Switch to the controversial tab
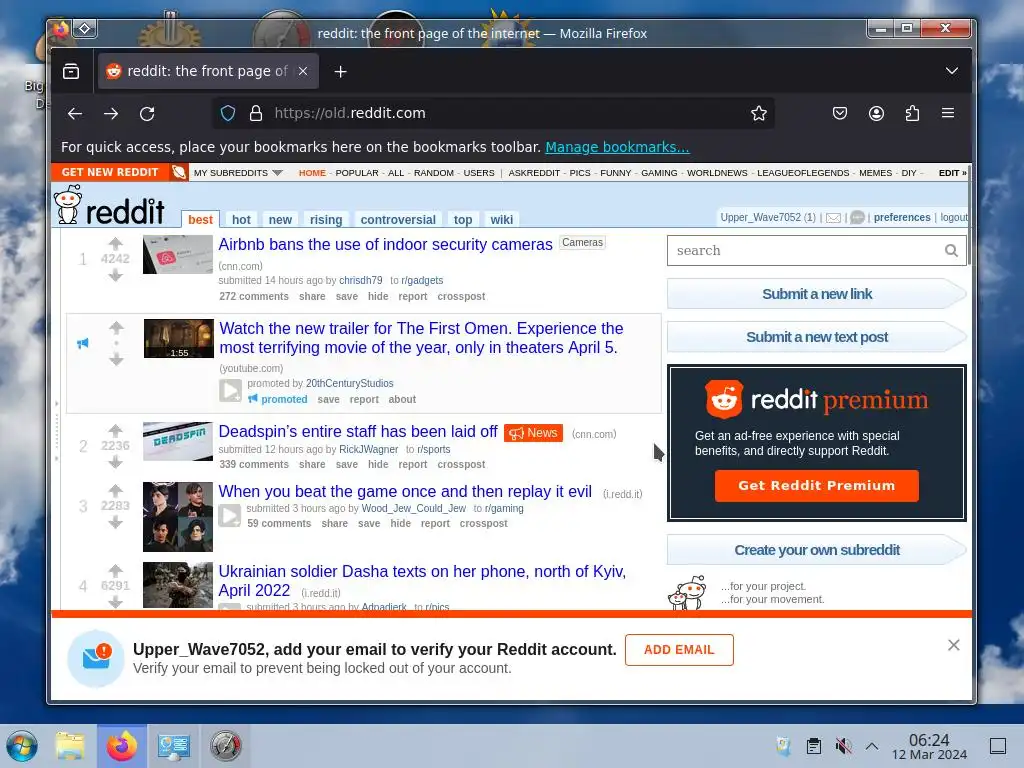Screen dimensions: 1024x768 pos(398,220)
